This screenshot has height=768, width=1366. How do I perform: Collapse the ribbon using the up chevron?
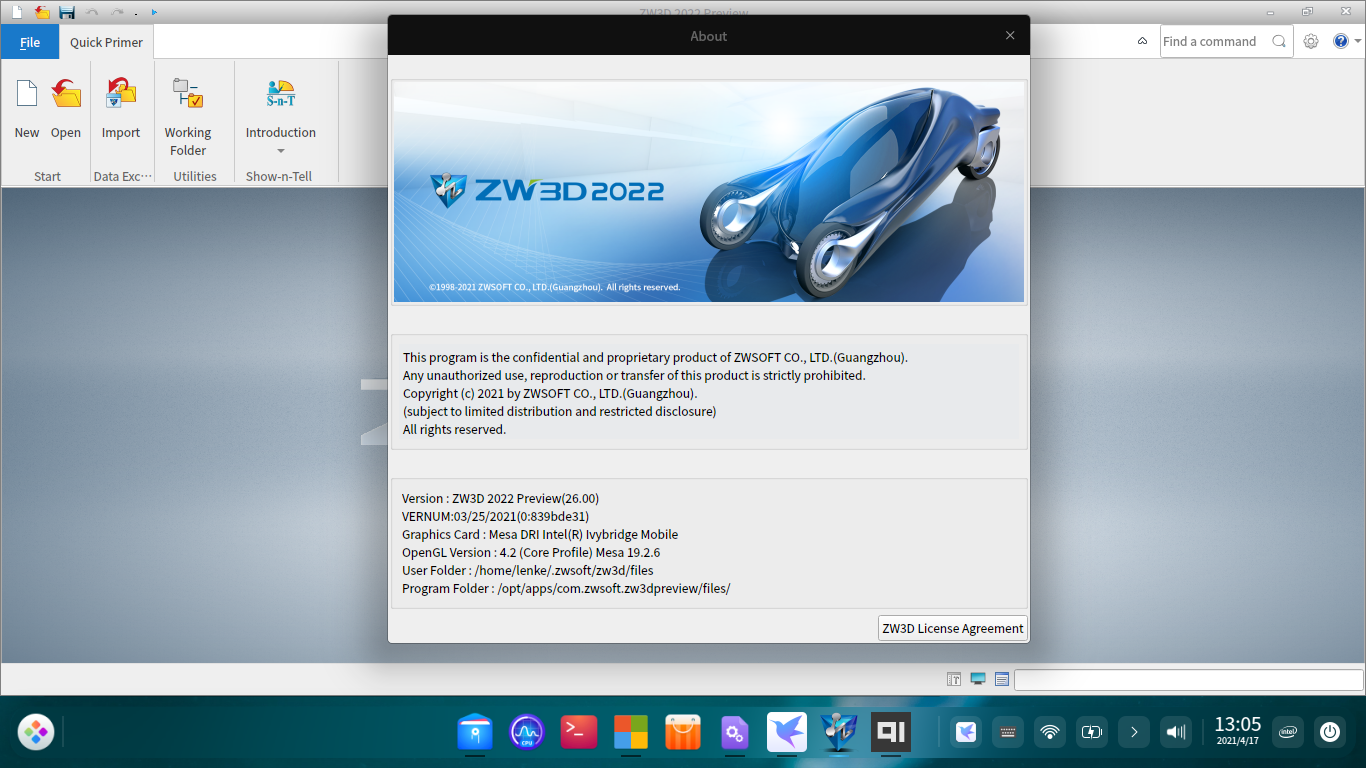1143,41
